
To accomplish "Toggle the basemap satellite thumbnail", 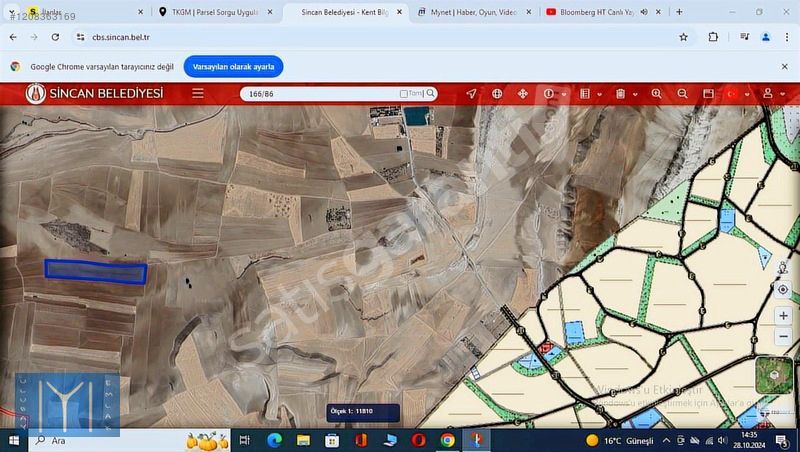I will (x=773, y=375).
